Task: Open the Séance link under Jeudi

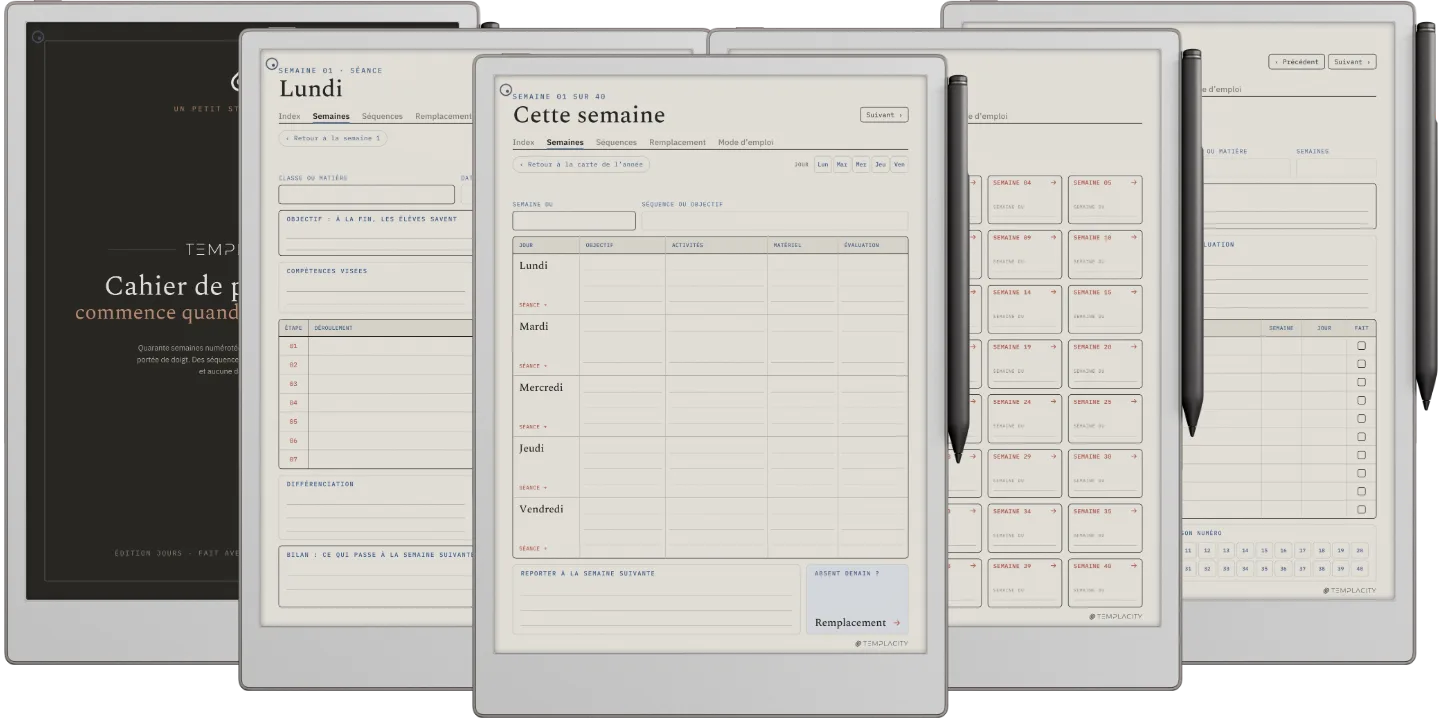Action: tap(533, 488)
